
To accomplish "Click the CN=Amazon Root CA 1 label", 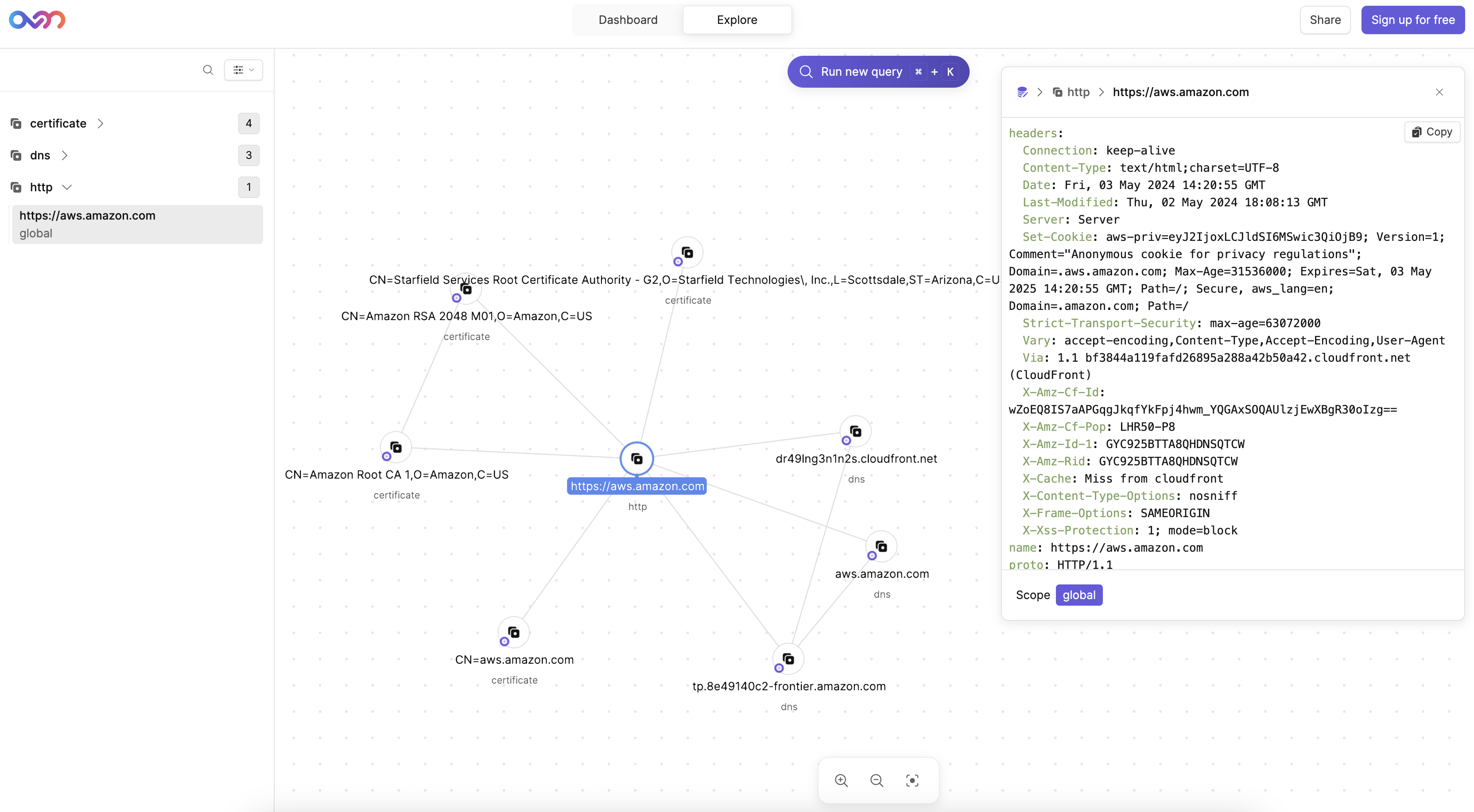I will coord(396,475).
